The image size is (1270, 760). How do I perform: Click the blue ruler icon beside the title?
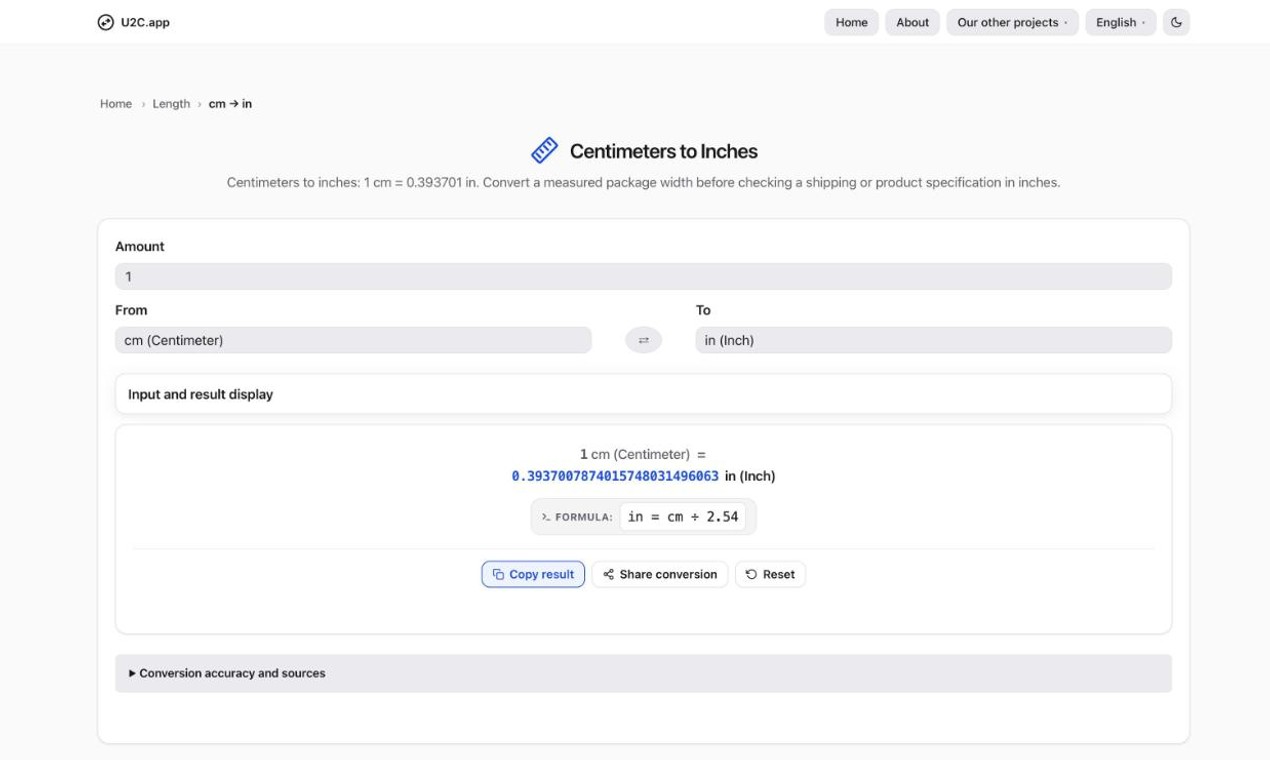coord(544,151)
